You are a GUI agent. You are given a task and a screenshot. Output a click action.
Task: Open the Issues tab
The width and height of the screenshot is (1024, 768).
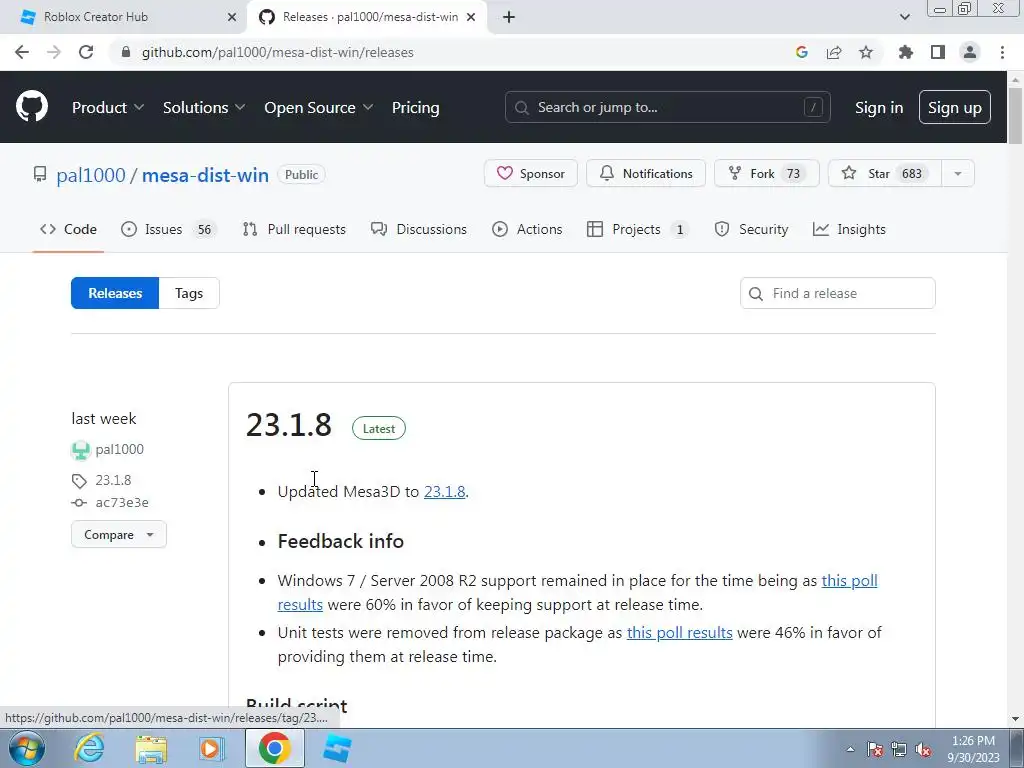click(x=168, y=229)
